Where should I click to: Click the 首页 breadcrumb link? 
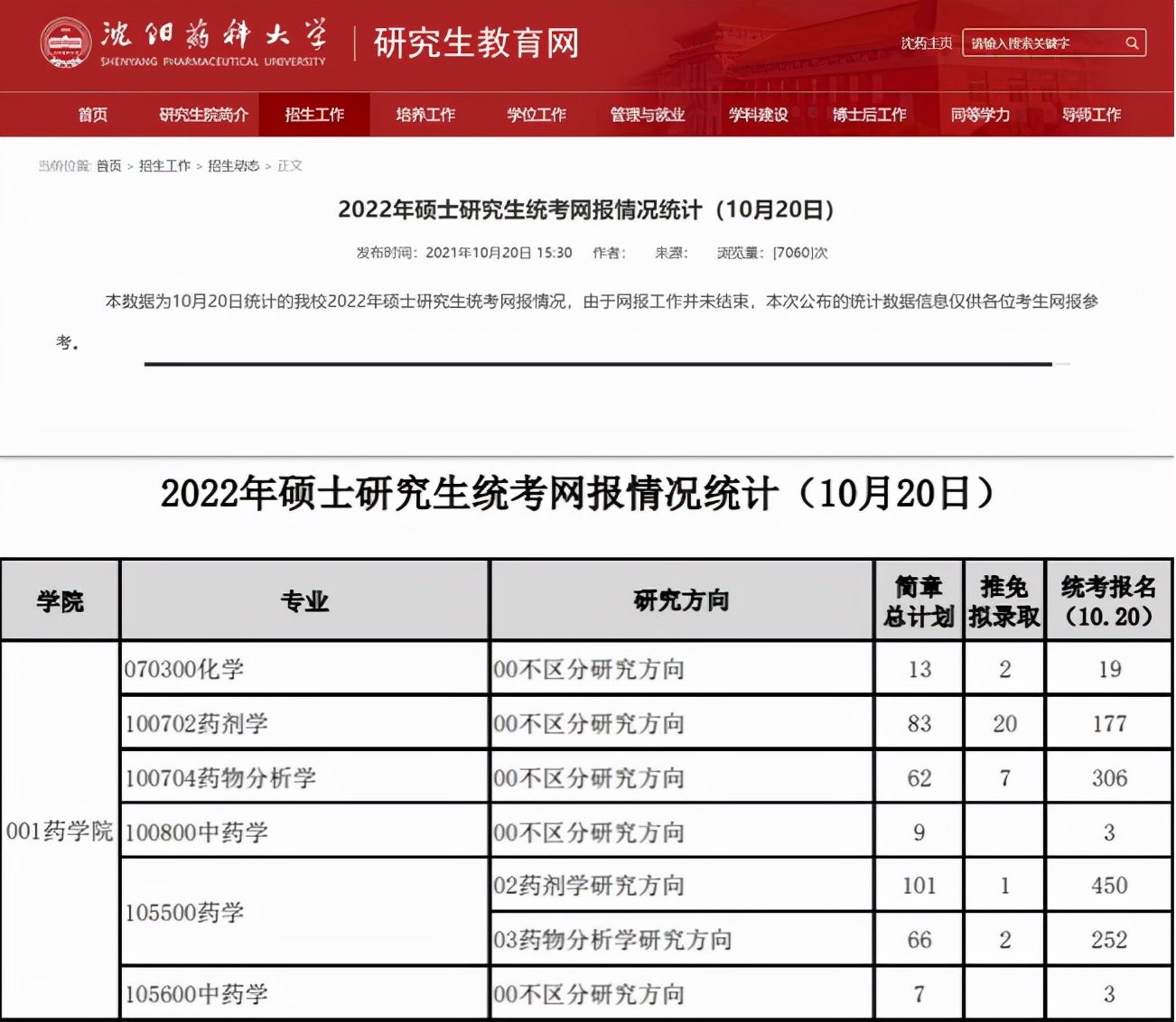[108, 166]
